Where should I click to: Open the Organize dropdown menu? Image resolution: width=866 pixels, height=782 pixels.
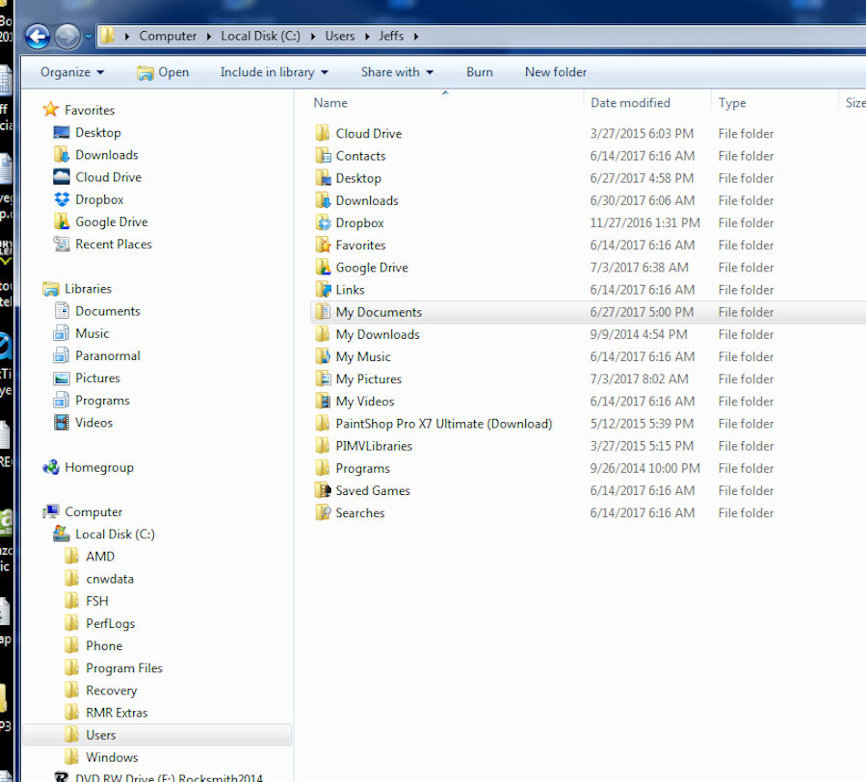point(72,72)
